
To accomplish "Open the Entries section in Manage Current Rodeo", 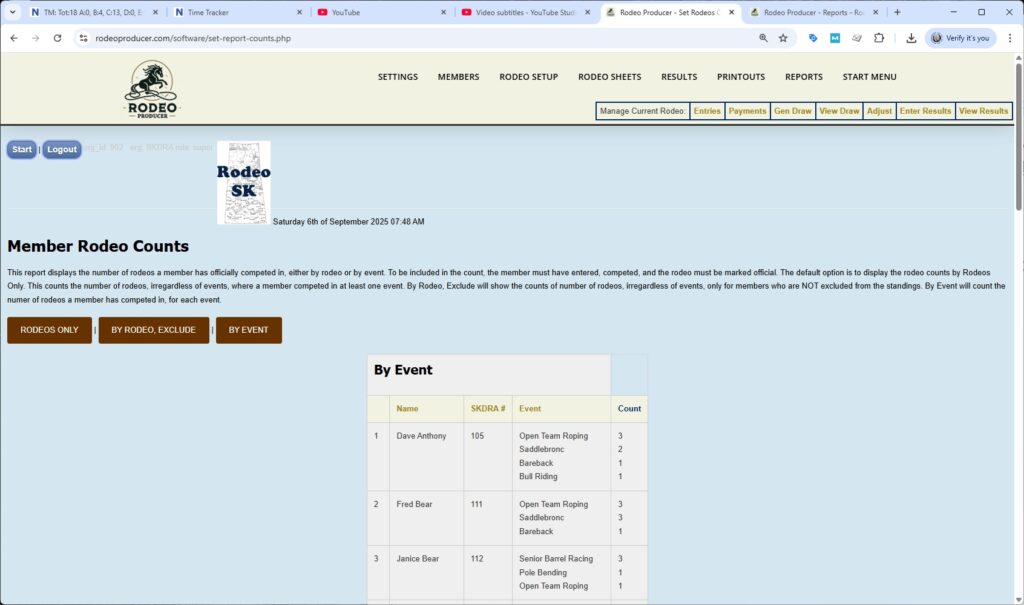I will click(707, 111).
